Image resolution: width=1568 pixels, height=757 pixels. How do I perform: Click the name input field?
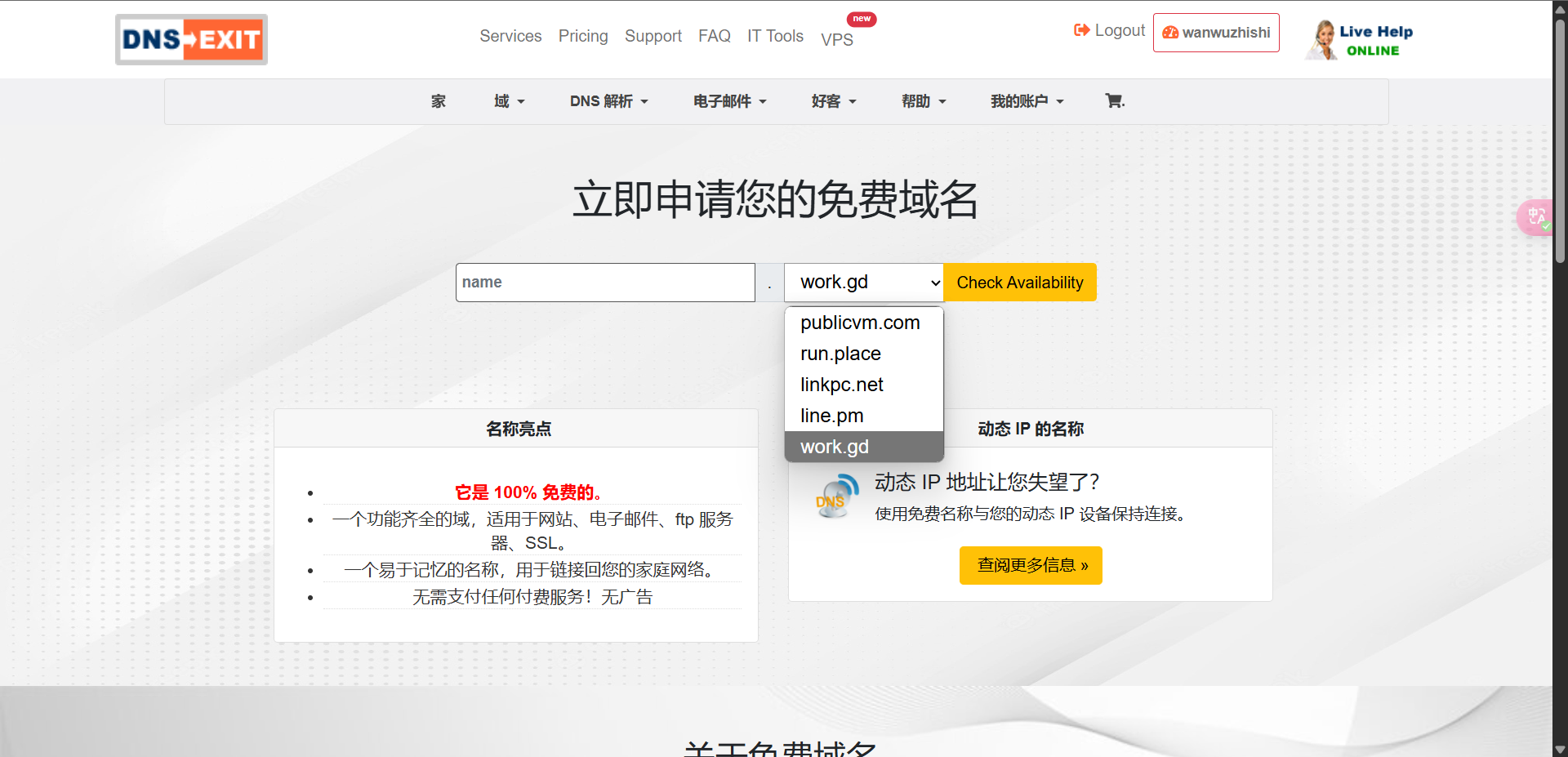click(604, 283)
